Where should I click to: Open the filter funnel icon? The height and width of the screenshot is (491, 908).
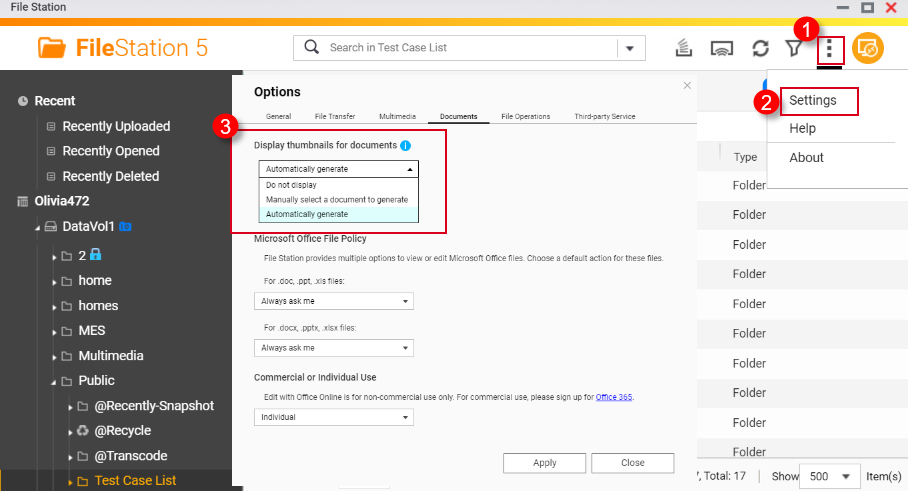tap(793, 48)
